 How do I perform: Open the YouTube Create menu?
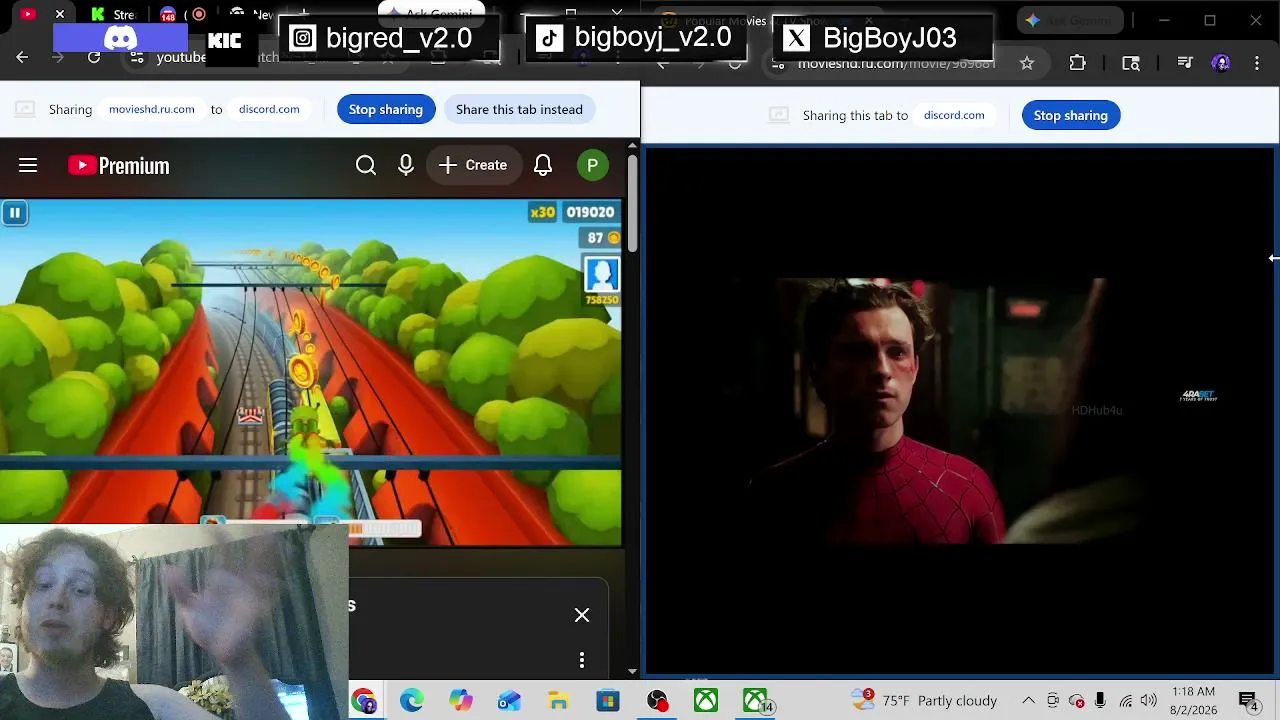(473, 165)
